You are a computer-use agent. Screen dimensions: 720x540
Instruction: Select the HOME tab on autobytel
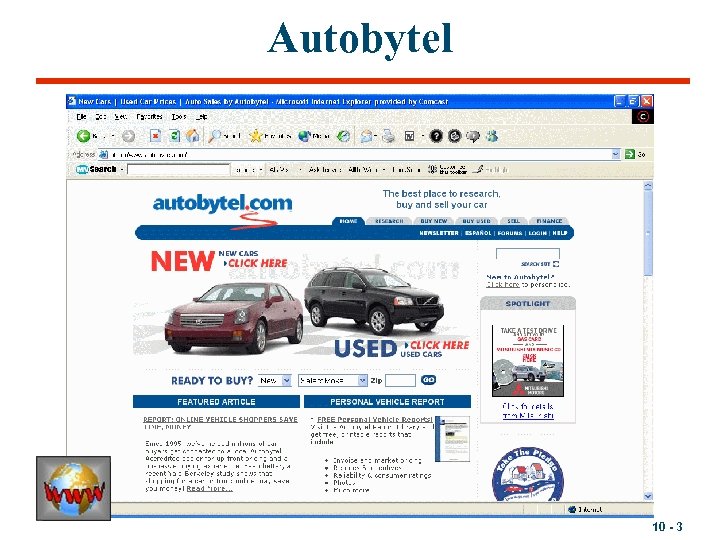coord(348,221)
